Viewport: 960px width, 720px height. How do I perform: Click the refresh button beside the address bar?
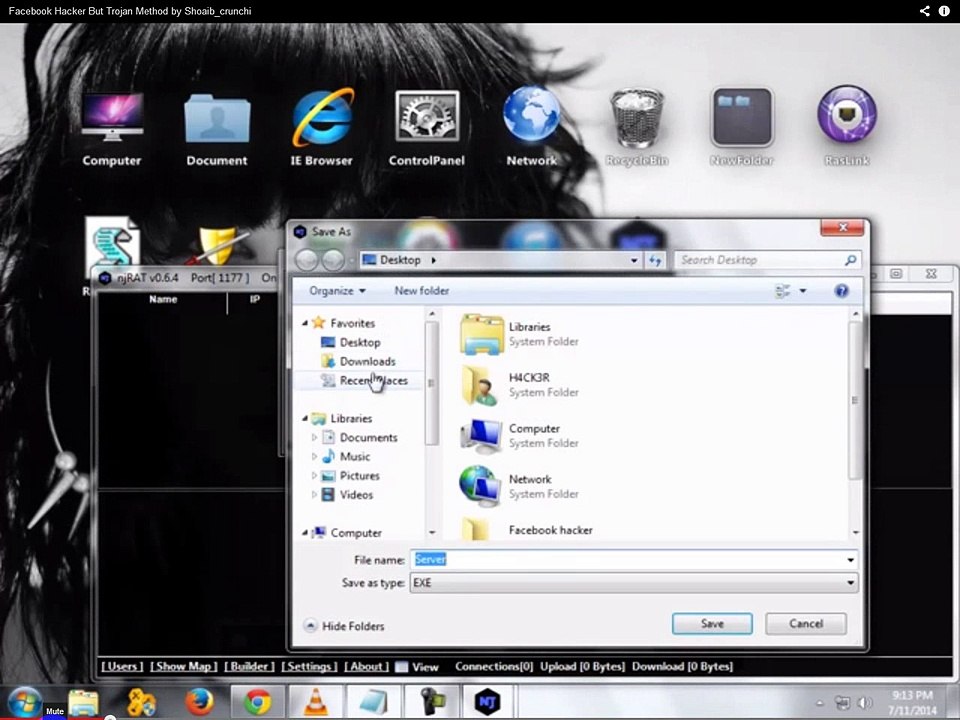click(x=655, y=260)
